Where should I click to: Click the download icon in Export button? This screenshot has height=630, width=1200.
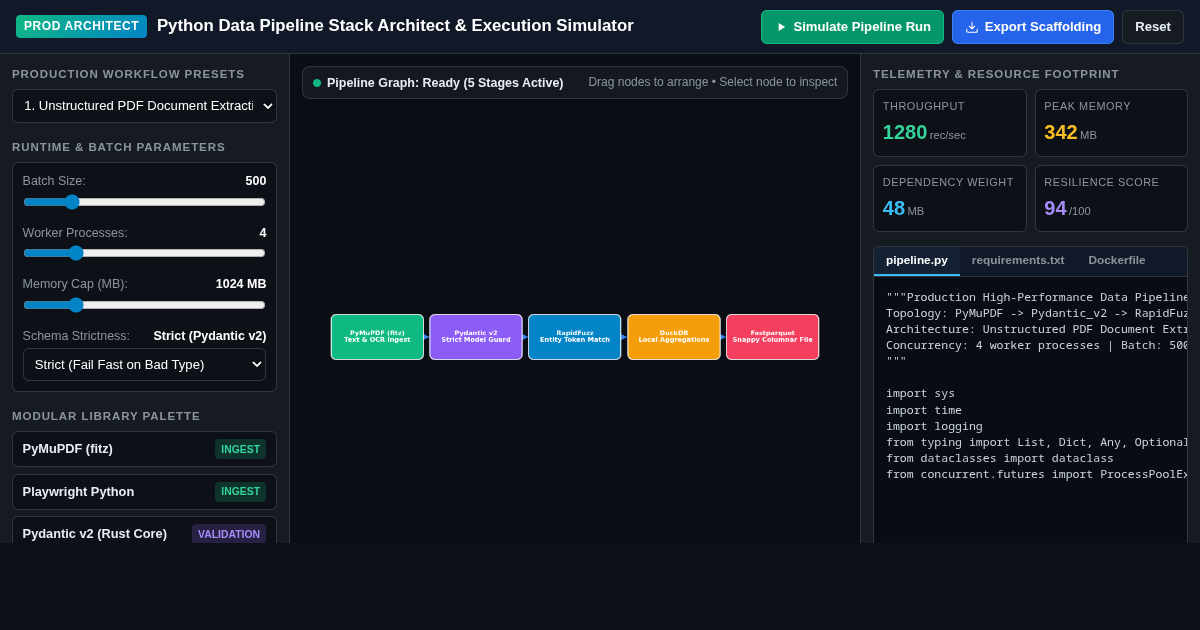click(972, 27)
